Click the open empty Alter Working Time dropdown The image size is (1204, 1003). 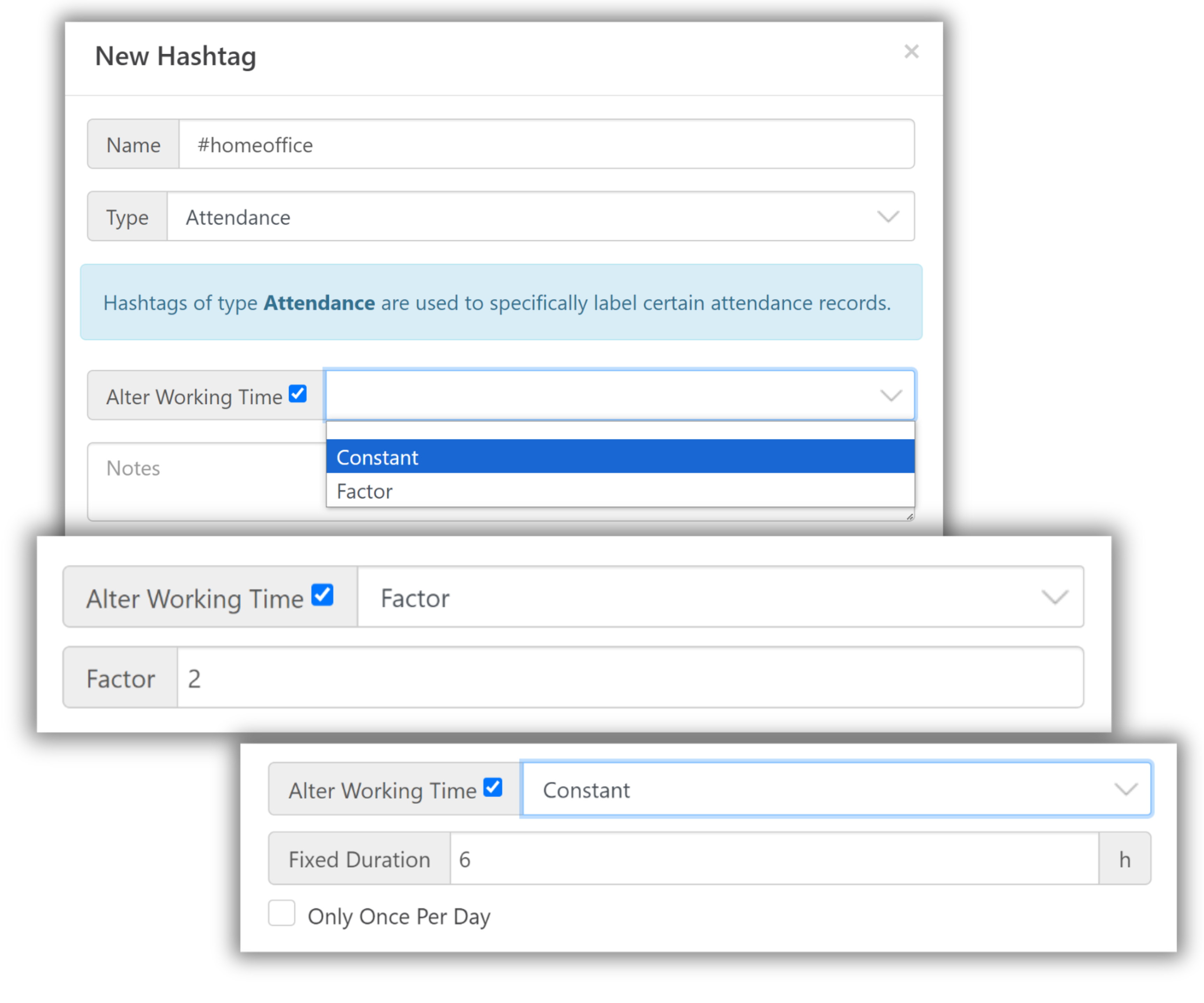point(602,396)
